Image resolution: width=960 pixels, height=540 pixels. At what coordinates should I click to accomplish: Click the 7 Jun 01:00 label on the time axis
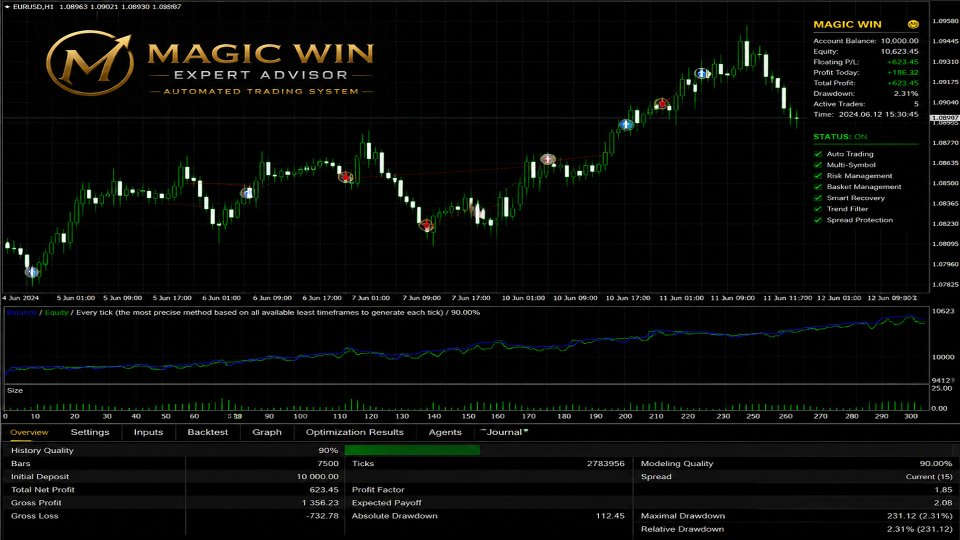pyautogui.click(x=370, y=298)
